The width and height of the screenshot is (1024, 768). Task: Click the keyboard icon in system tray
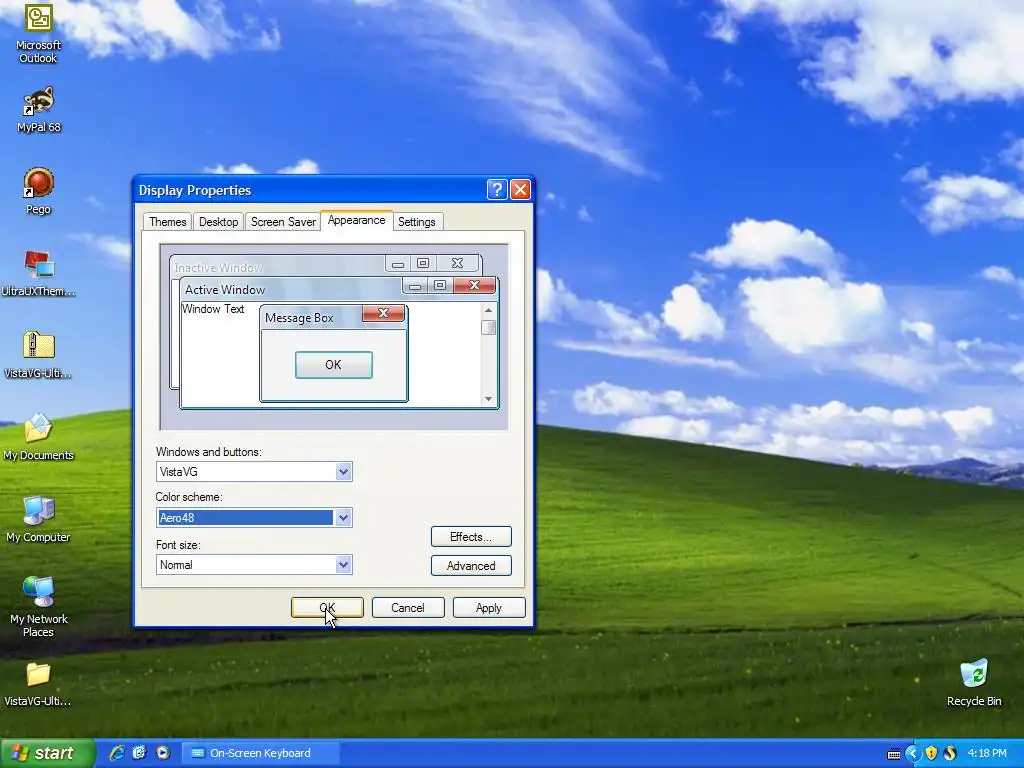point(894,754)
